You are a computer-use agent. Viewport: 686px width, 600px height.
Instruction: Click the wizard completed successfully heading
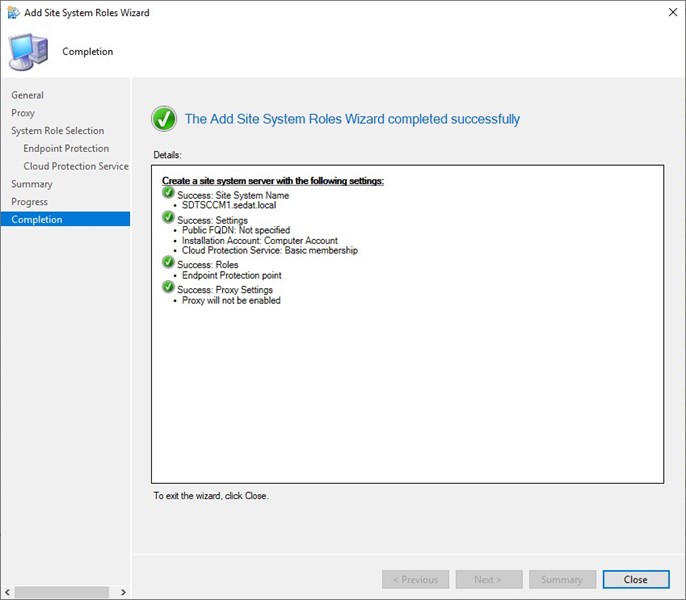[x=352, y=119]
